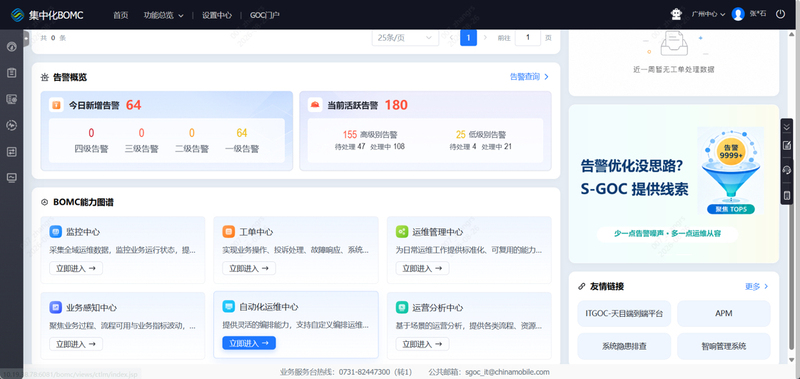Viewport: 800px width, 379px height.
Task: Open the 首页 menu item
Action: click(x=120, y=15)
